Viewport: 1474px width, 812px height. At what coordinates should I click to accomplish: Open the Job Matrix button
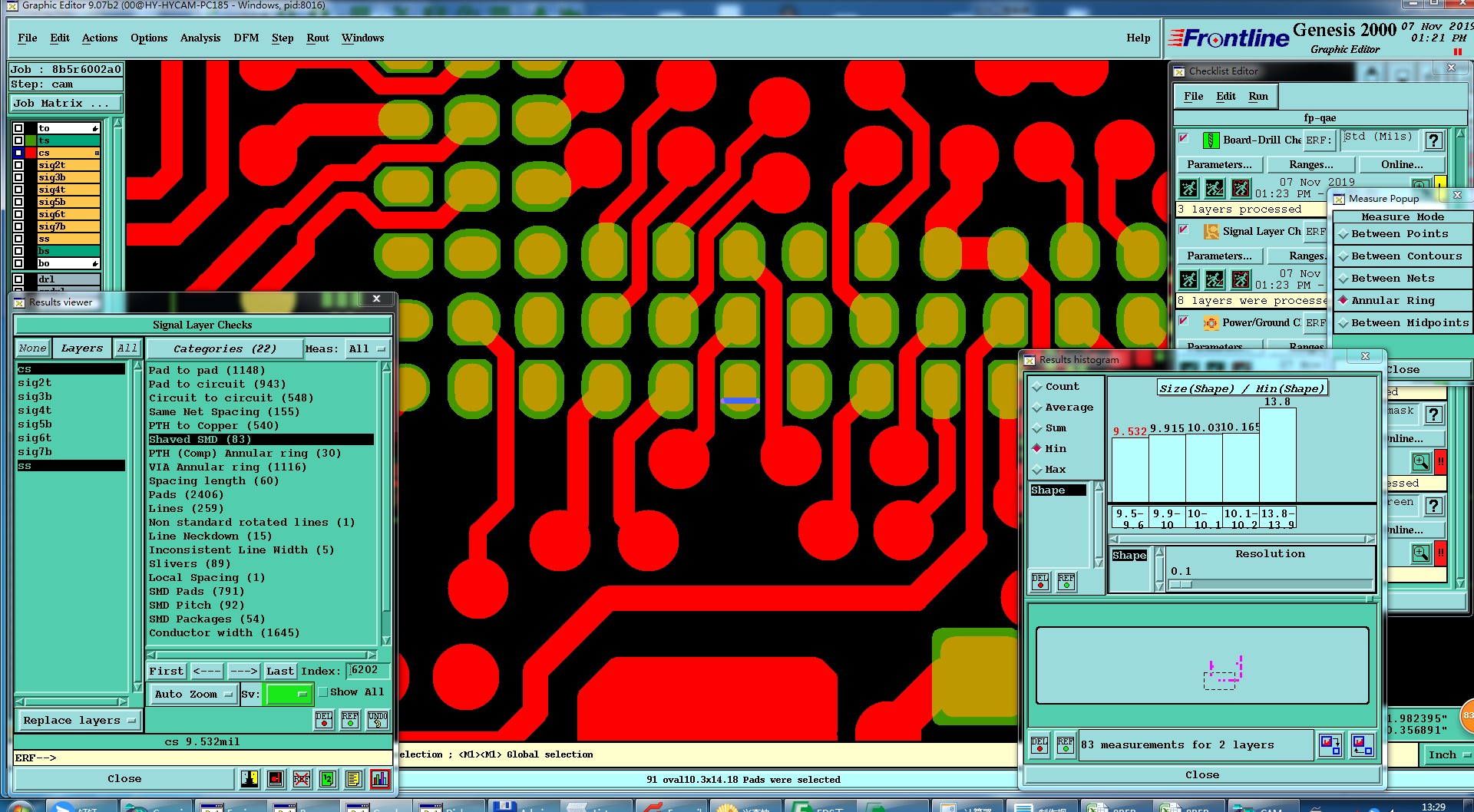point(65,104)
